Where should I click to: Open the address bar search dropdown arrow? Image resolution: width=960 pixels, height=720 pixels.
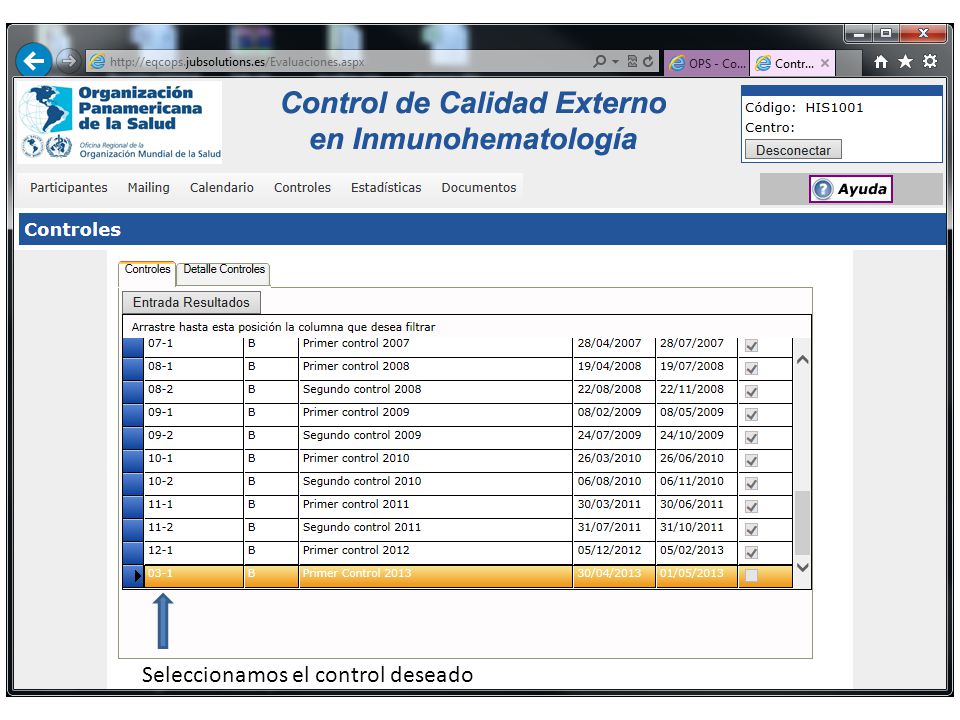click(x=615, y=61)
